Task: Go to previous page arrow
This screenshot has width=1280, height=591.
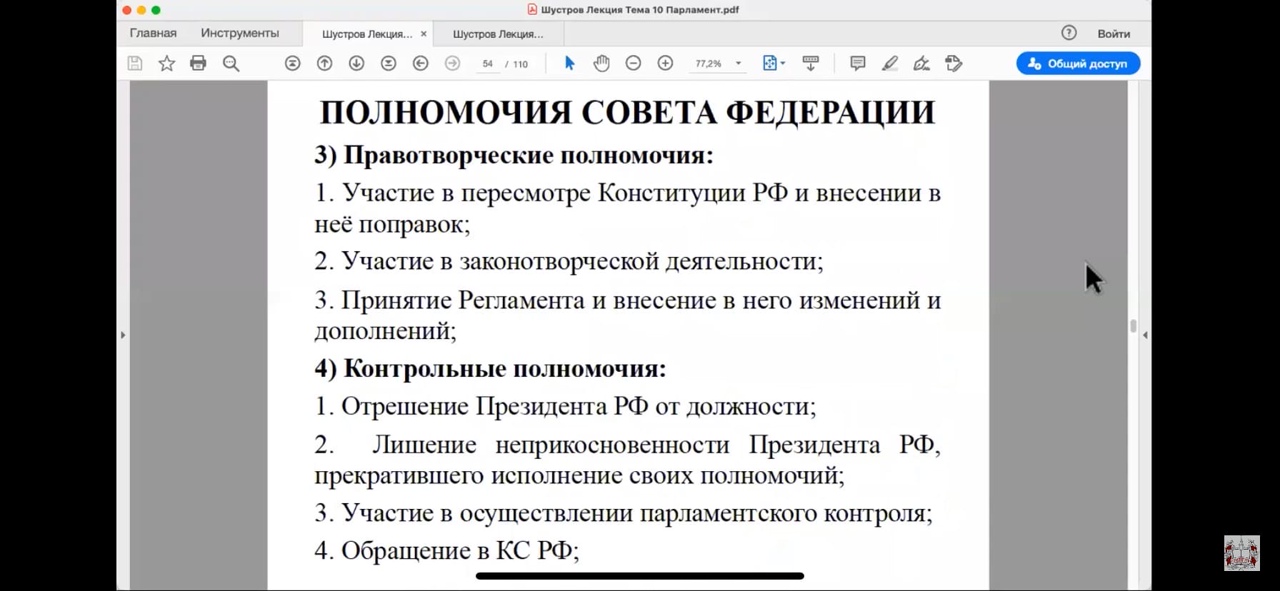Action: (324, 63)
